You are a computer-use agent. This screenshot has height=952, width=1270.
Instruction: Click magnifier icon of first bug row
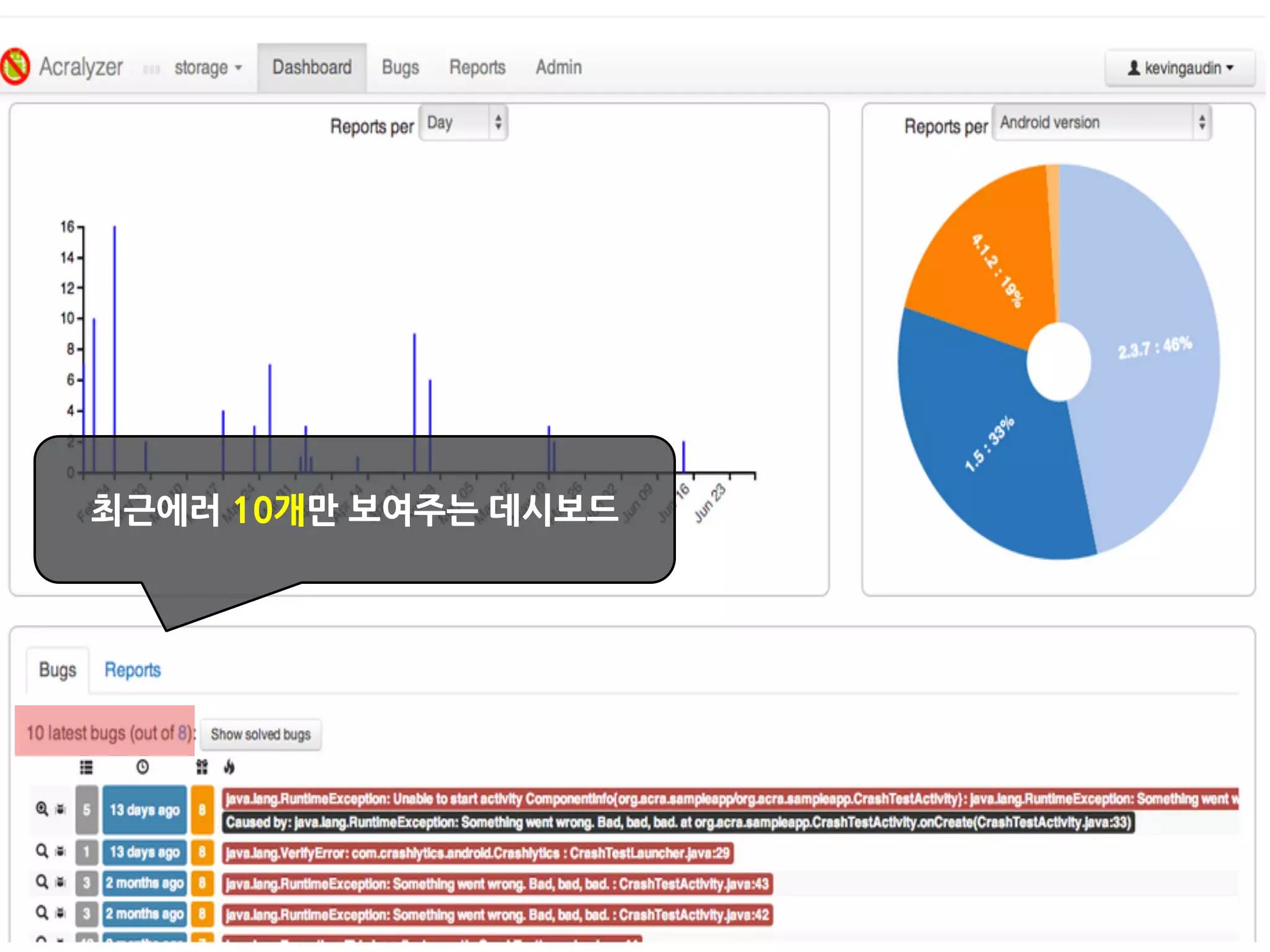pyautogui.click(x=42, y=809)
